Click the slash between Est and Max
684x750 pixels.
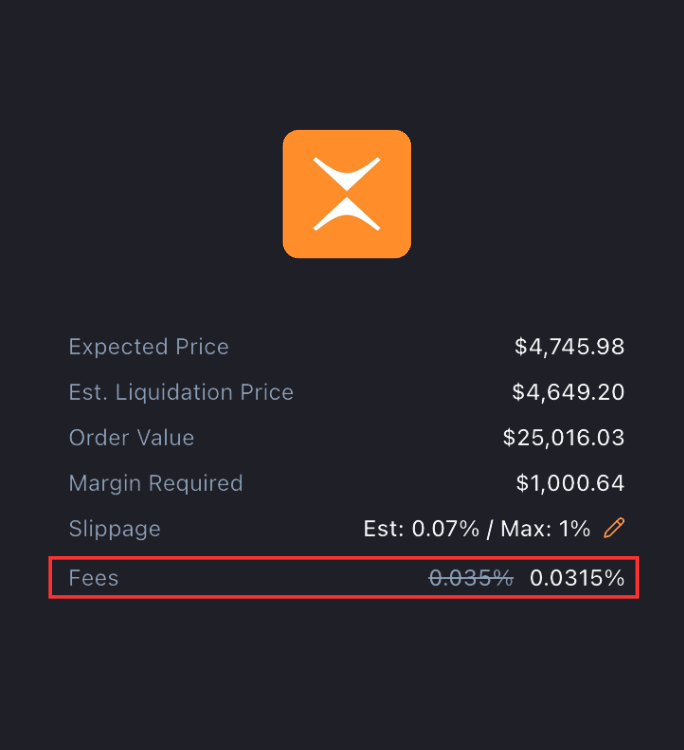[x=489, y=529]
